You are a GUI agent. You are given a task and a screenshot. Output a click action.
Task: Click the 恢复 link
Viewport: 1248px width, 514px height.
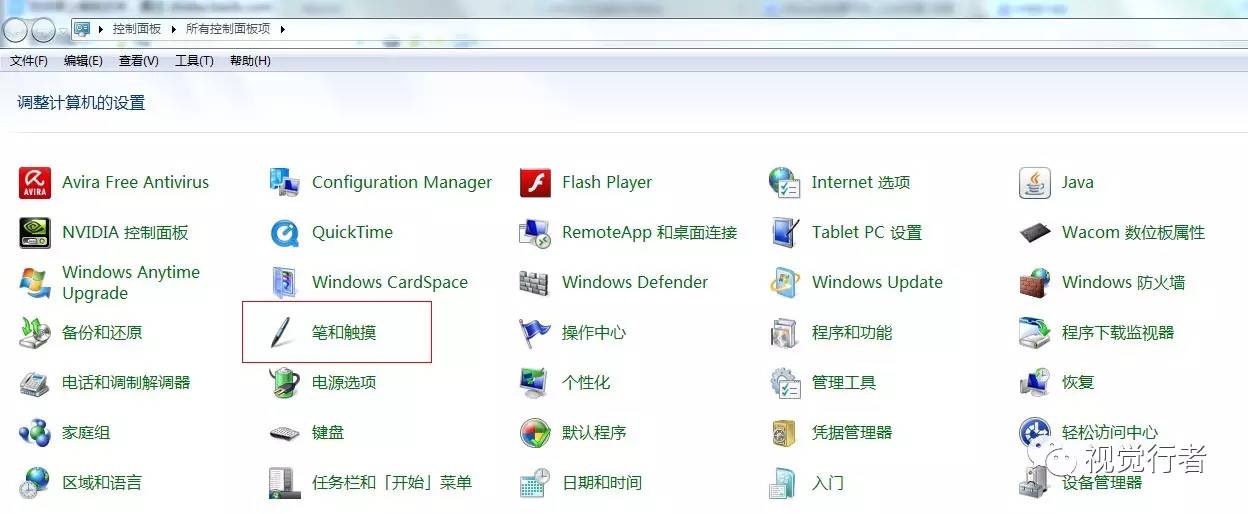click(1078, 382)
